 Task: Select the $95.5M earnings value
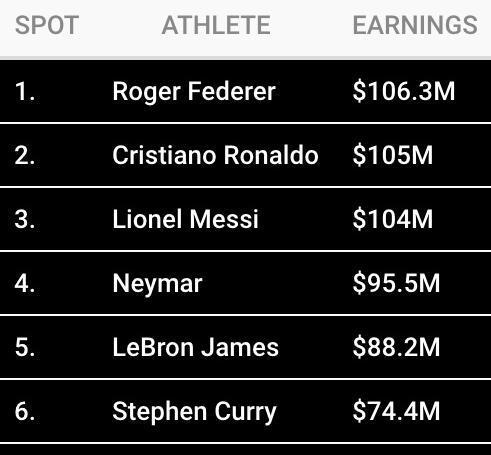tap(396, 283)
